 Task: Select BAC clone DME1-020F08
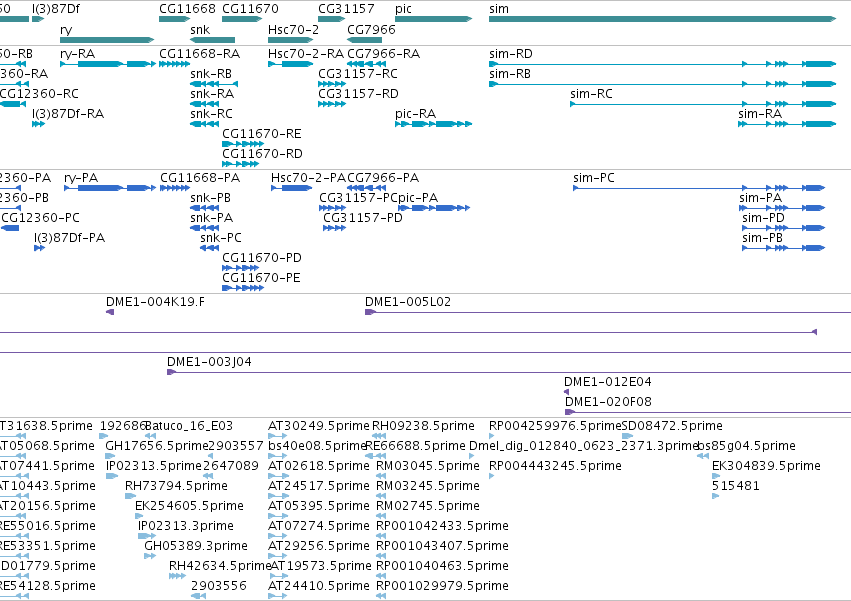pyautogui.click(x=708, y=412)
